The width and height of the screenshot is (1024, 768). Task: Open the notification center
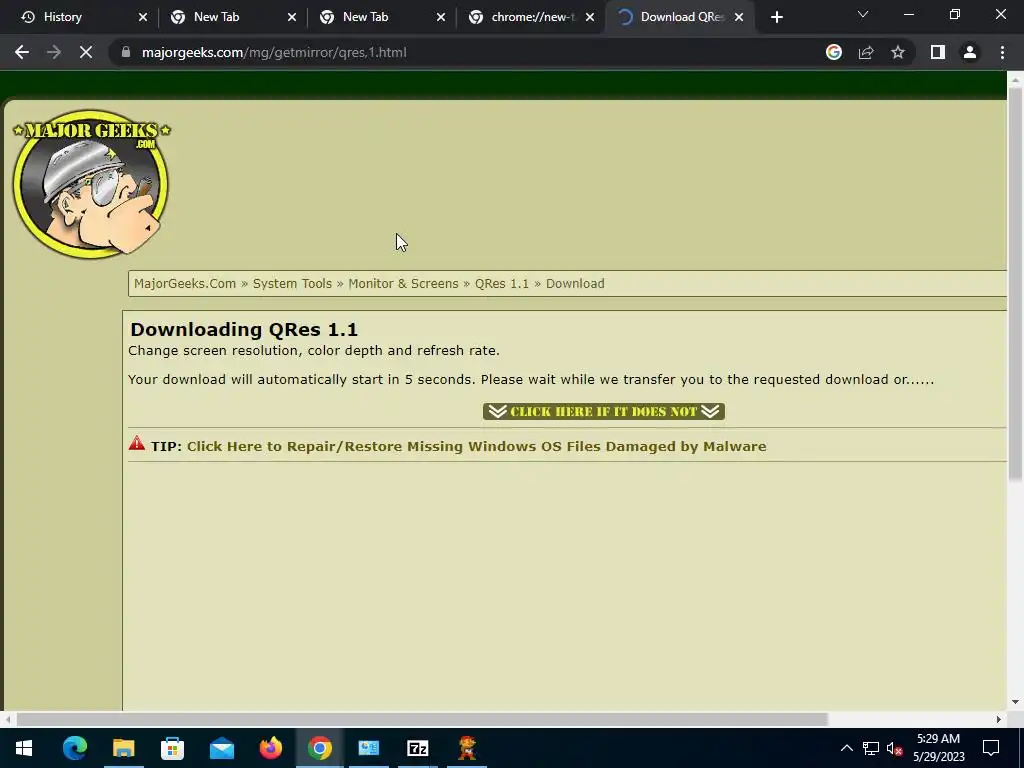click(x=991, y=748)
